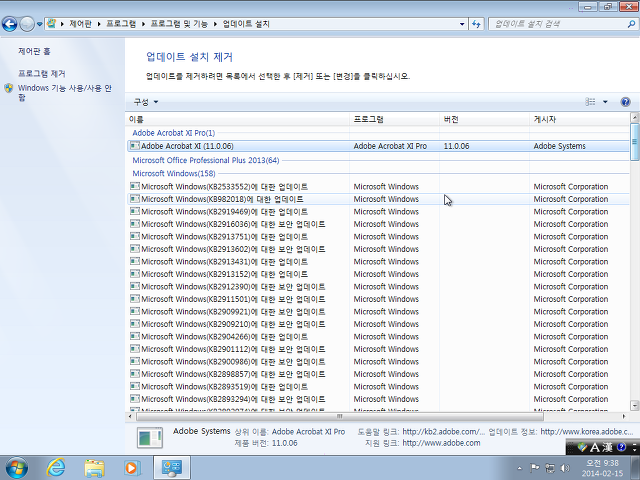Open the address bar history dropdown
640x480 pixels.
click(462, 24)
